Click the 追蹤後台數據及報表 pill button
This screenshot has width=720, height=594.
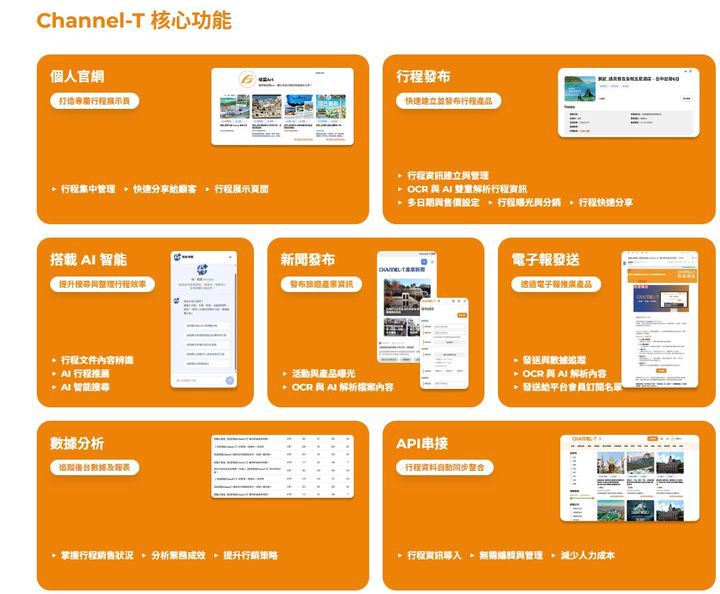click(x=94, y=467)
